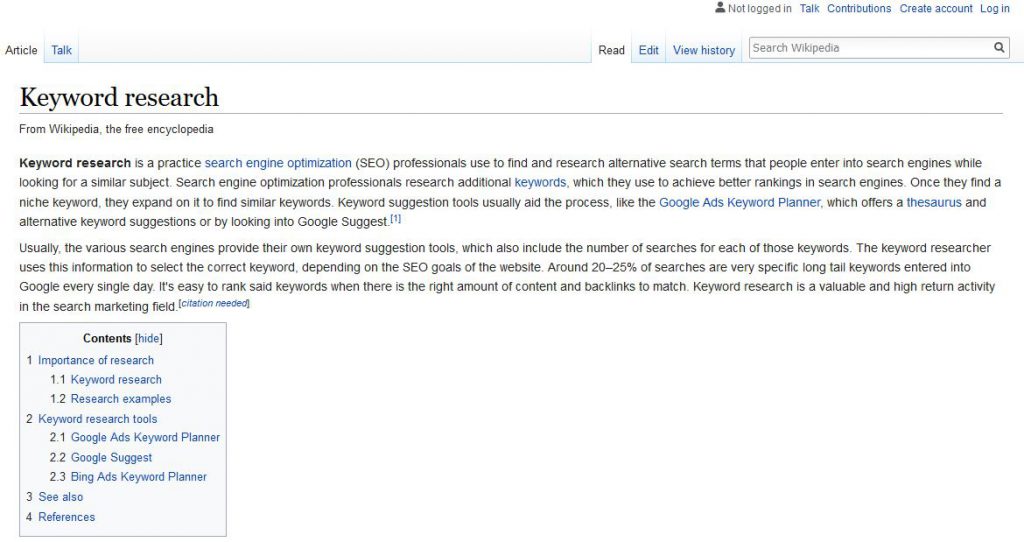Click the bold 'Keyword research' lead term

pos(75,163)
